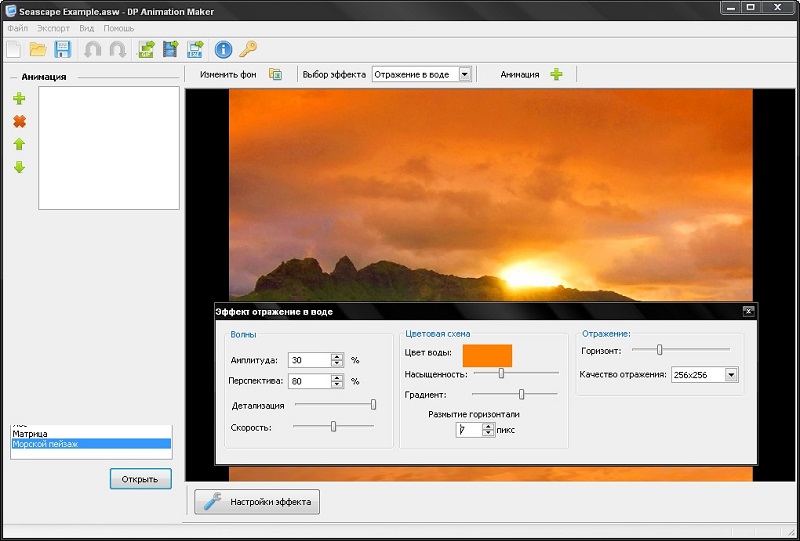This screenshot has width=800, height=541.
Task: Minimize the DP Animation Maker window
Action: point(732,8)
